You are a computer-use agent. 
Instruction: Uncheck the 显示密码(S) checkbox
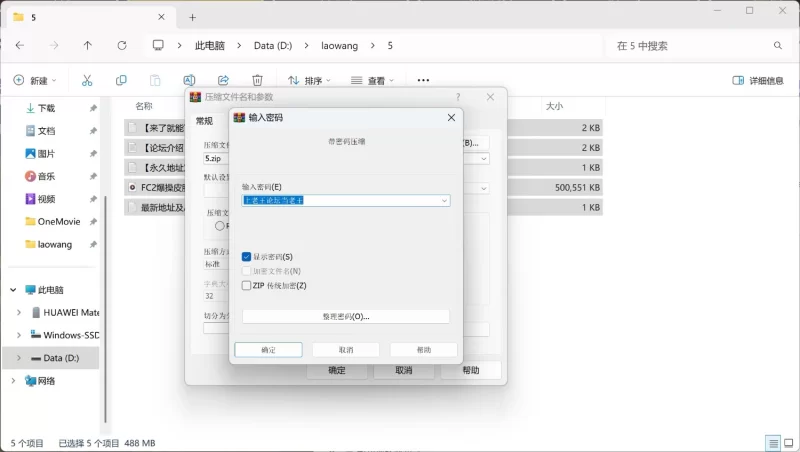click(x=247, y=257)
